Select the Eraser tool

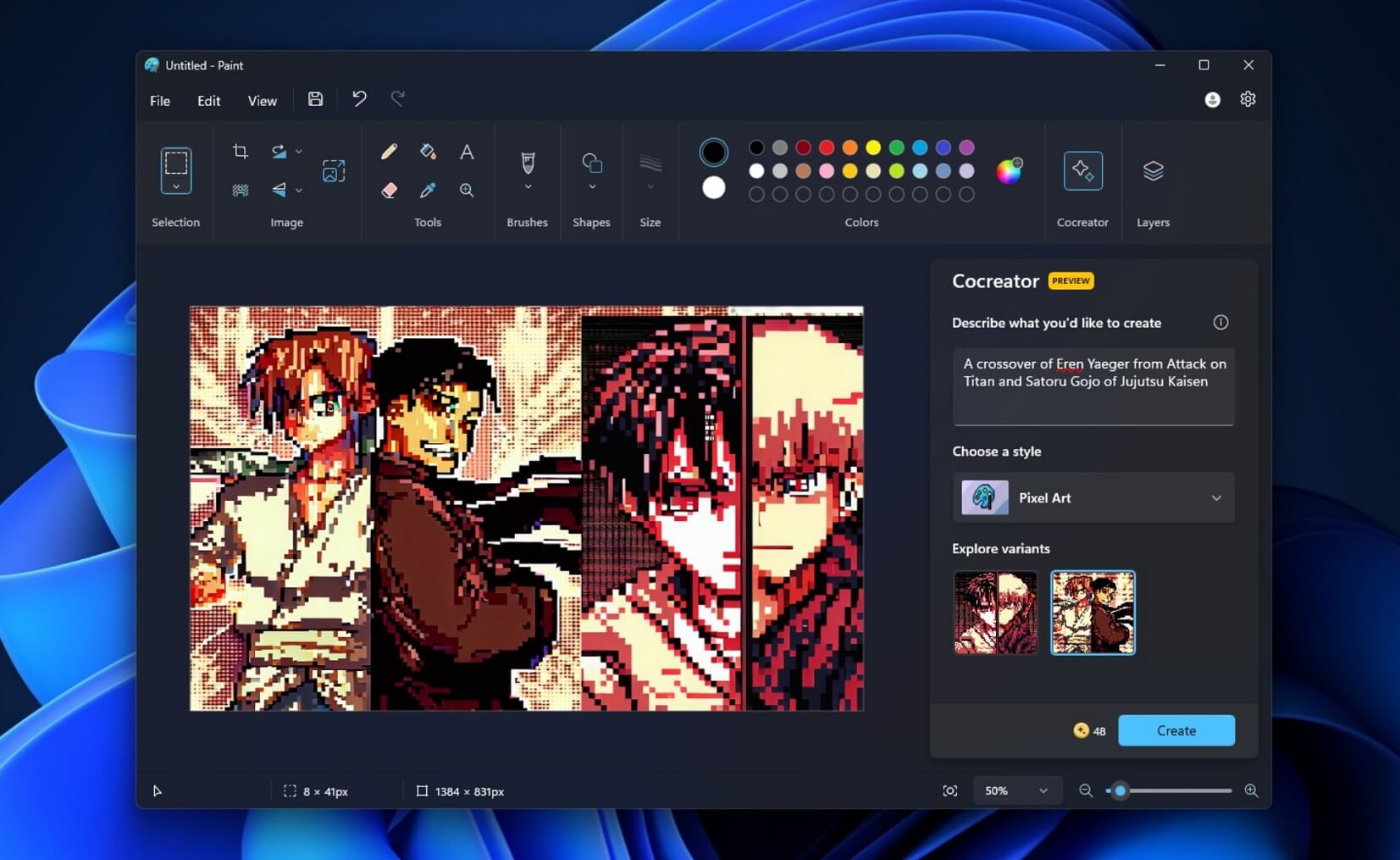tap(389, 190)
